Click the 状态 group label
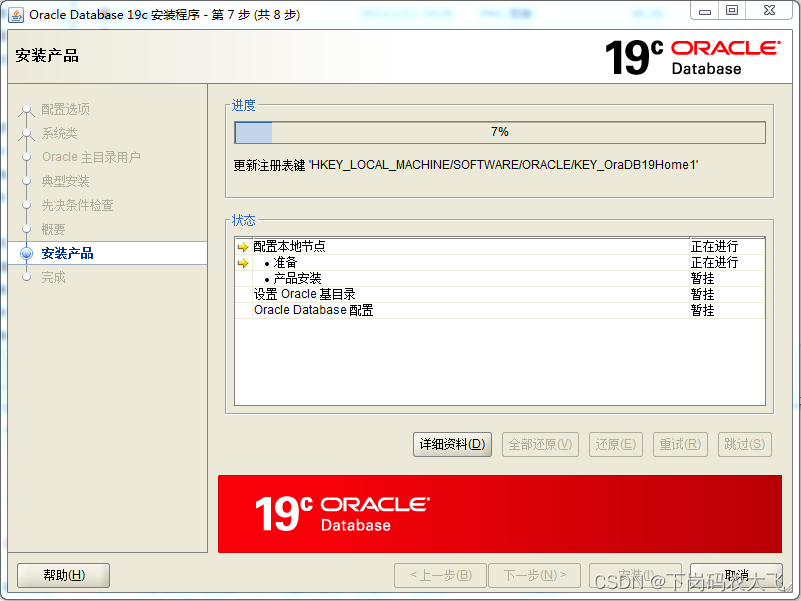801x601 pixels. coord(243,220)
